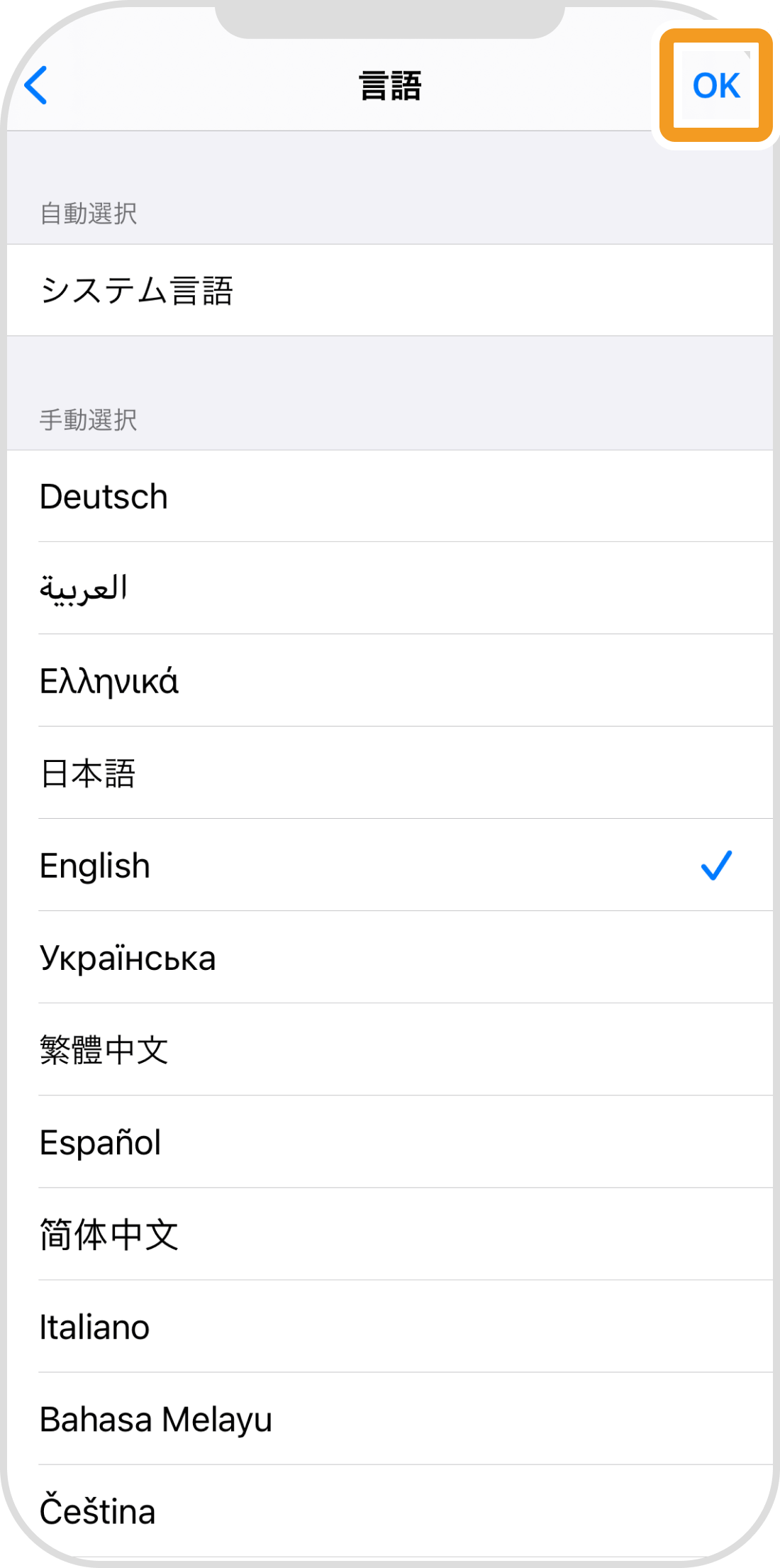Click the 自動選択 section header

click(x=89, y=213)
